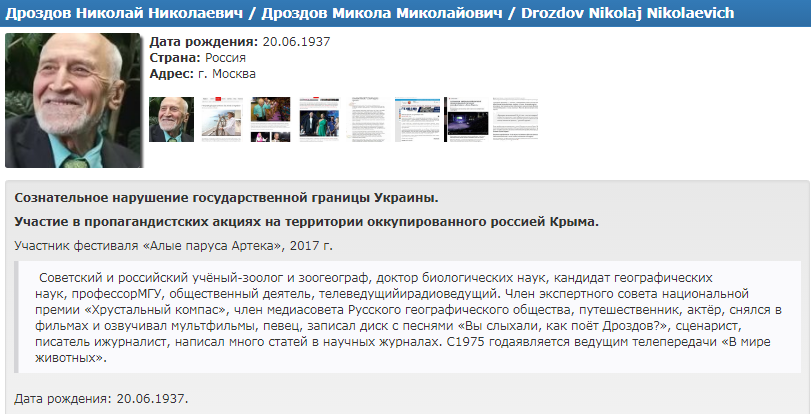View thumbnail with man in teal shirt
This screenshot has height=414, width=811.
270,120
